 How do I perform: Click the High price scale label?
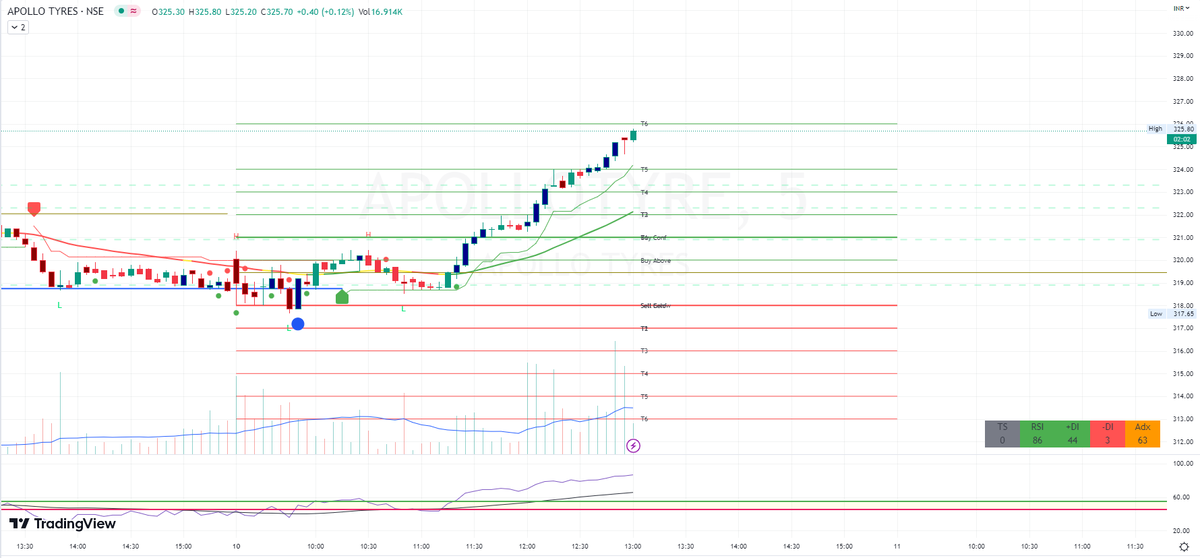[1155, 129]
